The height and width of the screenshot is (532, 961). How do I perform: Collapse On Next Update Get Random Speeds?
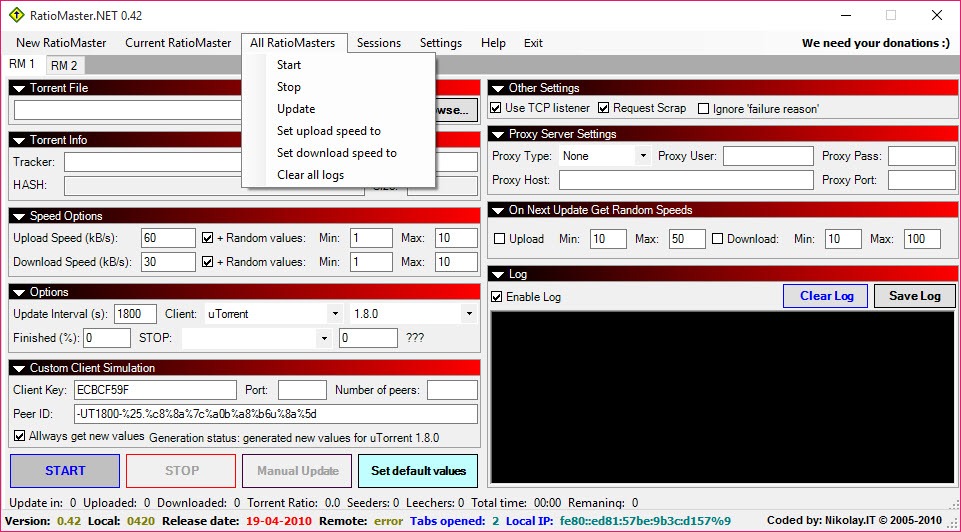[498, 211]
